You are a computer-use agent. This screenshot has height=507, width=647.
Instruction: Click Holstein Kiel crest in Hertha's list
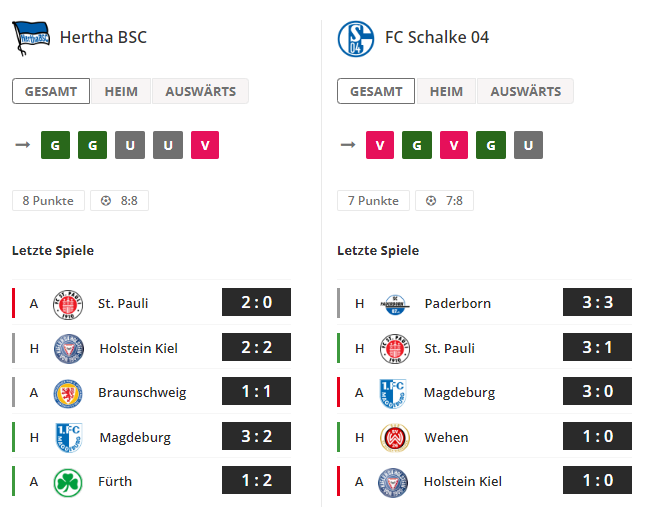tap(69, 349)
